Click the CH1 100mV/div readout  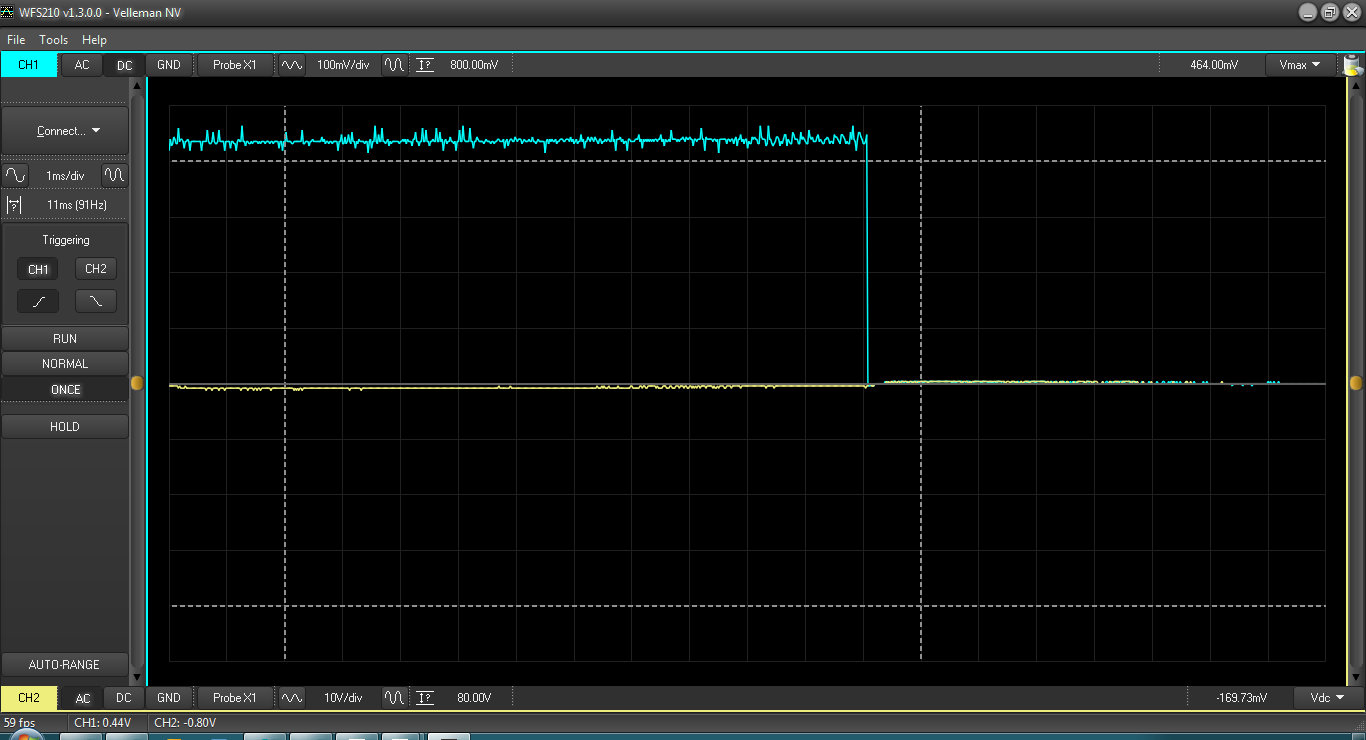[343, 65]
